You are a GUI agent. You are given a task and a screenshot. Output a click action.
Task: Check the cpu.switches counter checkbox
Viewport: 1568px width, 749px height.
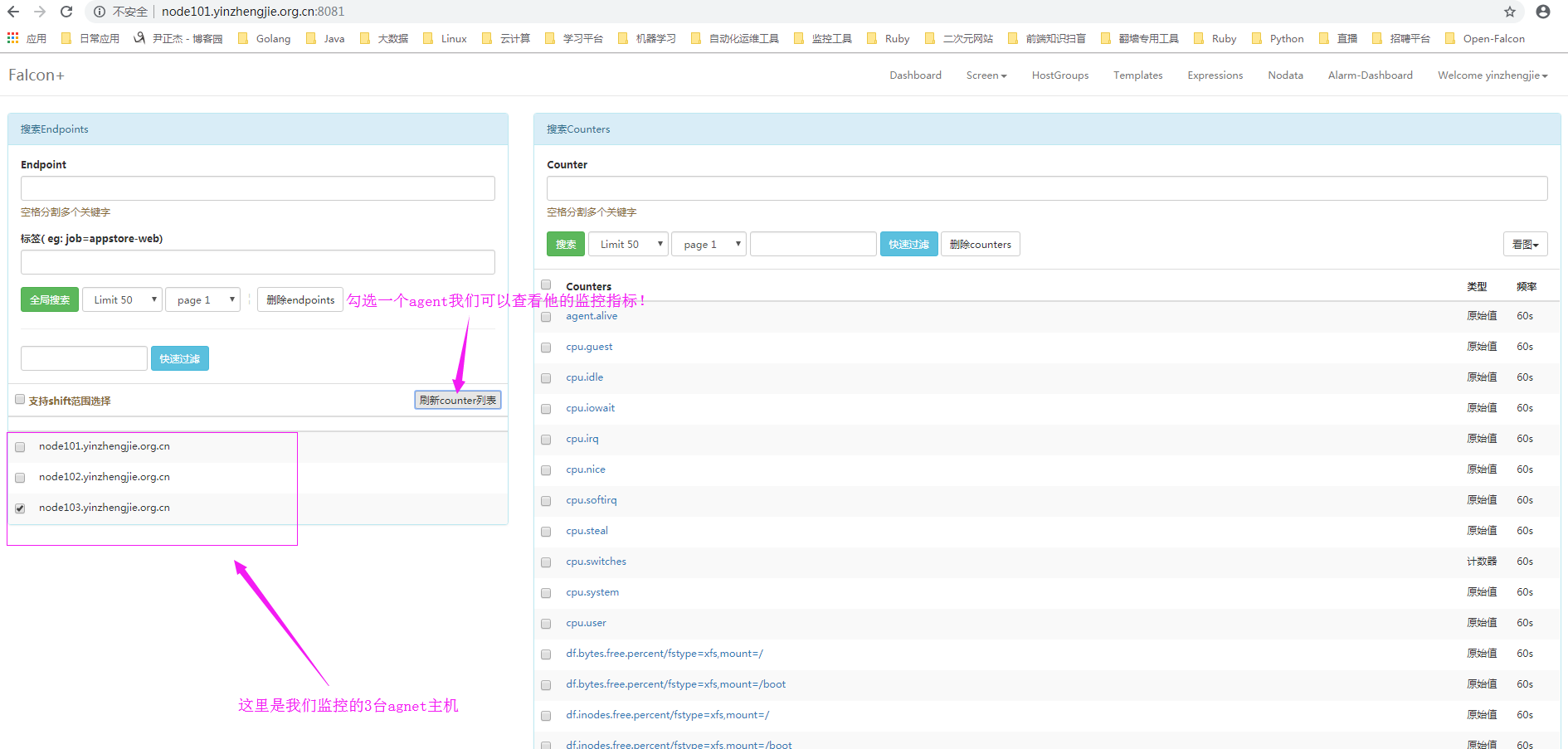pyautogui.click(x=546, y=562)
